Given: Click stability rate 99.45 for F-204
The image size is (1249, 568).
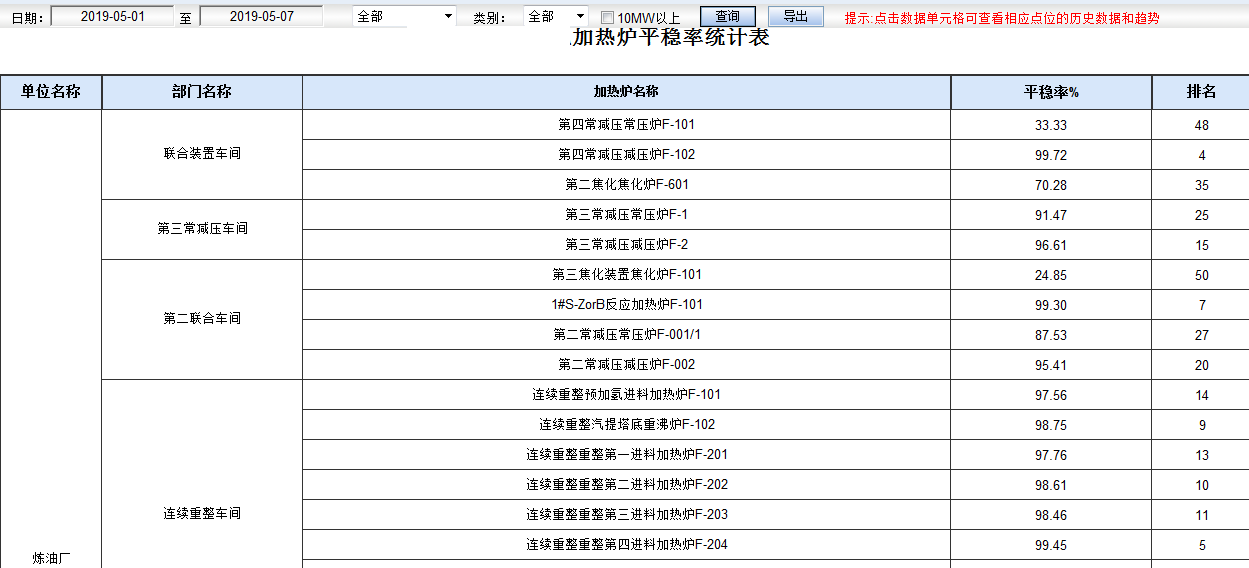Looking at the screenshot, I should [1050, 545].
